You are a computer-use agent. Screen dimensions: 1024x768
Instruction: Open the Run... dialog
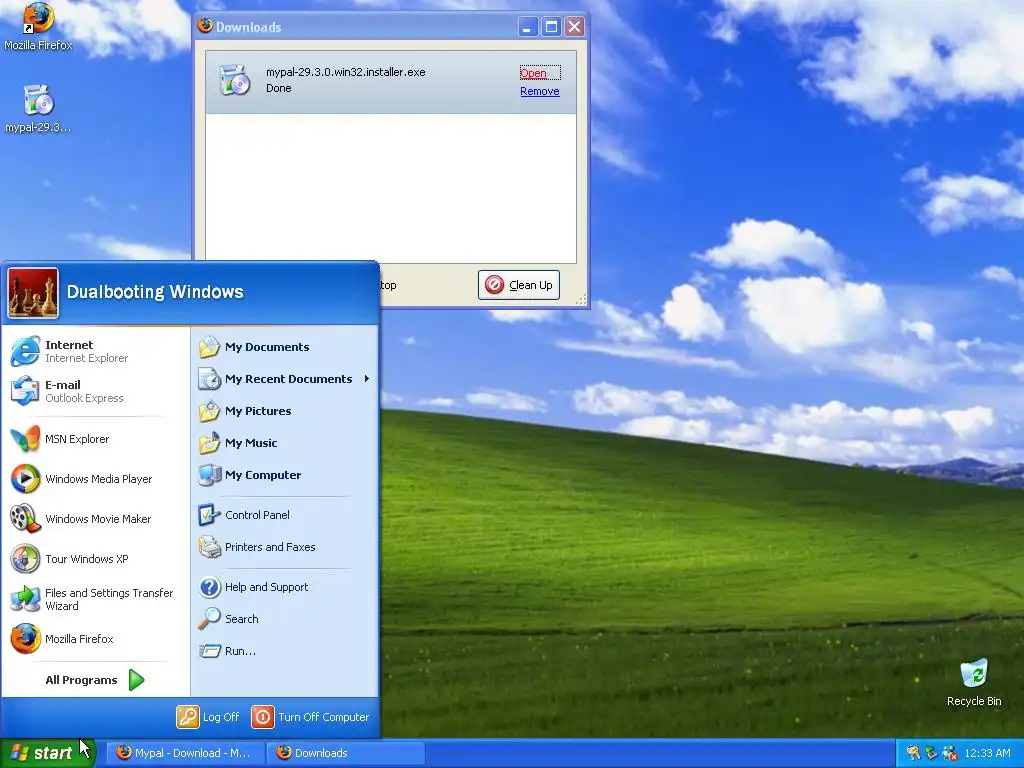284,651
